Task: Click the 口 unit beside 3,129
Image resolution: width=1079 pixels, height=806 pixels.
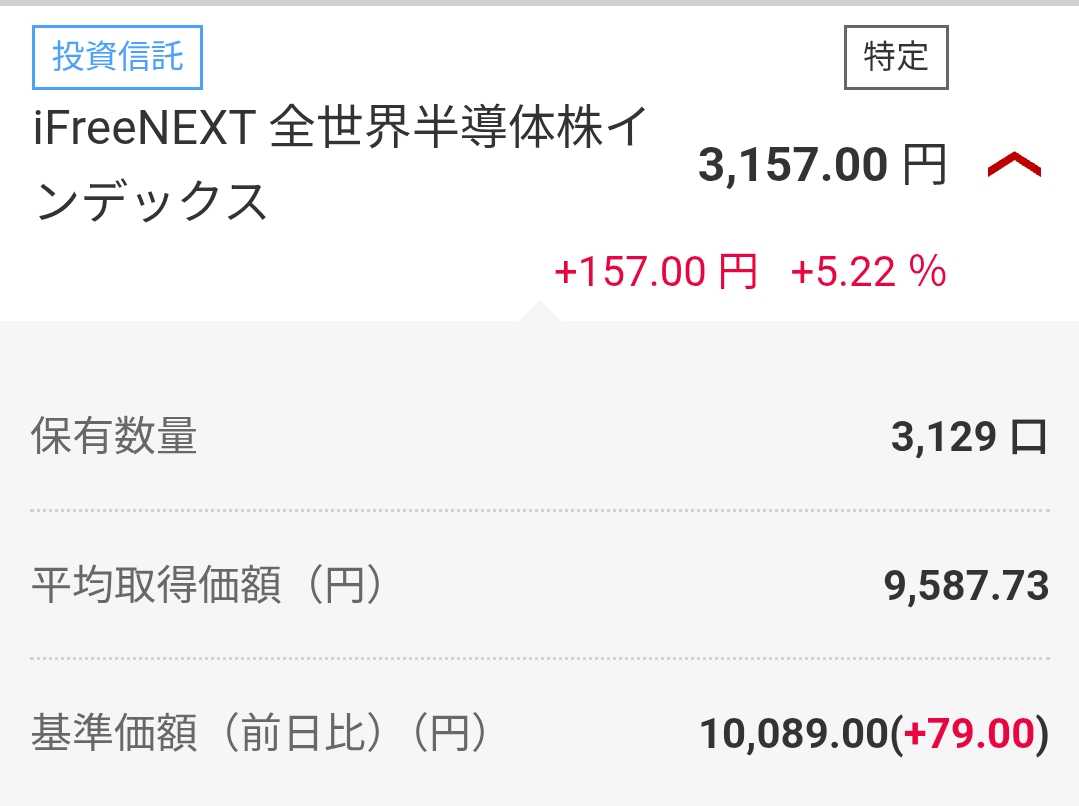Action: click(x=1028, y=437)
